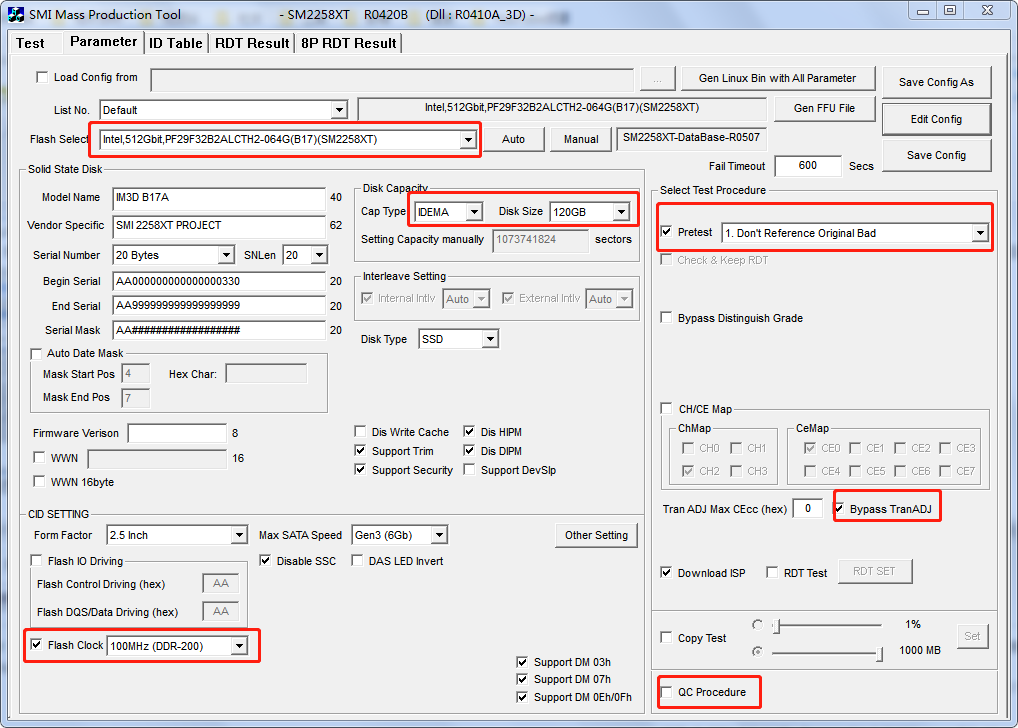Viewport: 1018px width, 728px height.
Task: Enable Bypass Distinguish Grade checkbox
Action: (666, 318)
